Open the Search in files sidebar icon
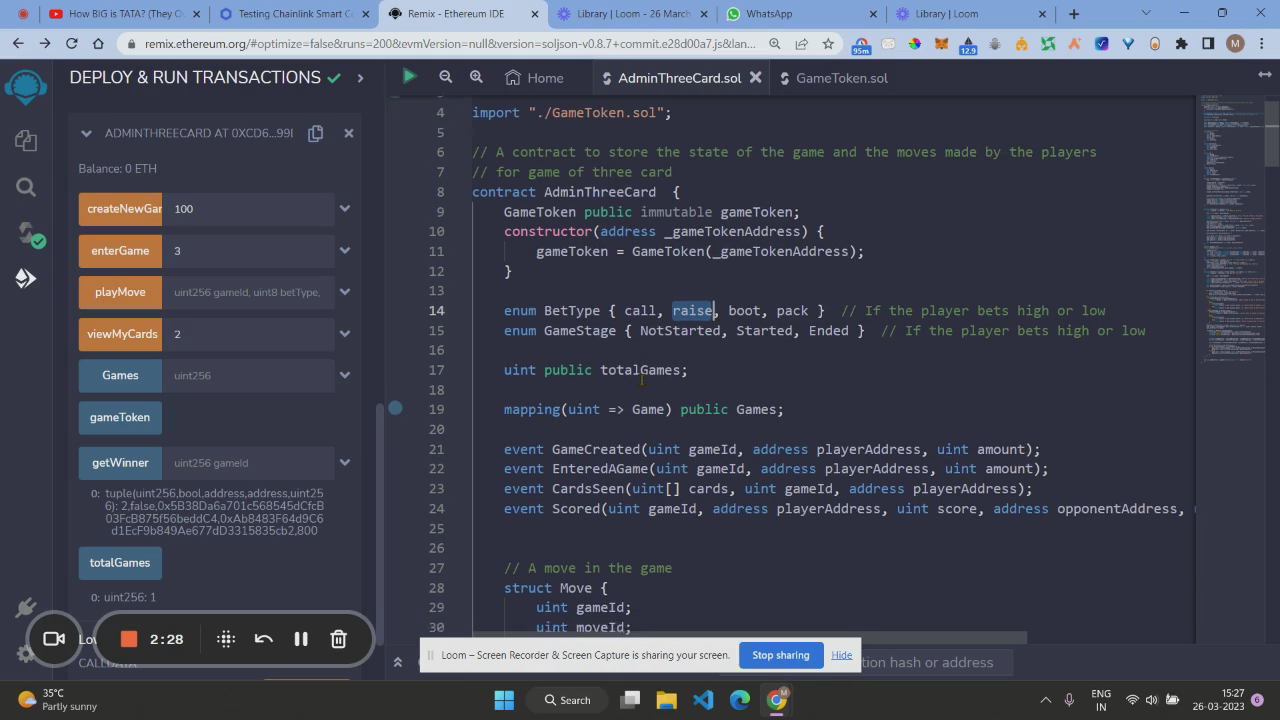 26,187
